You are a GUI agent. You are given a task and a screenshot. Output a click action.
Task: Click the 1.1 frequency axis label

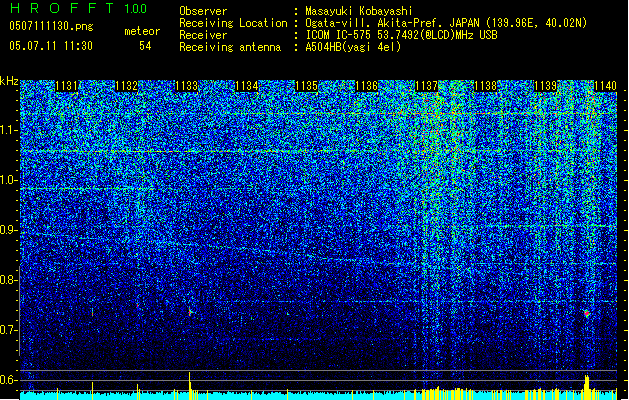(9, 131)
